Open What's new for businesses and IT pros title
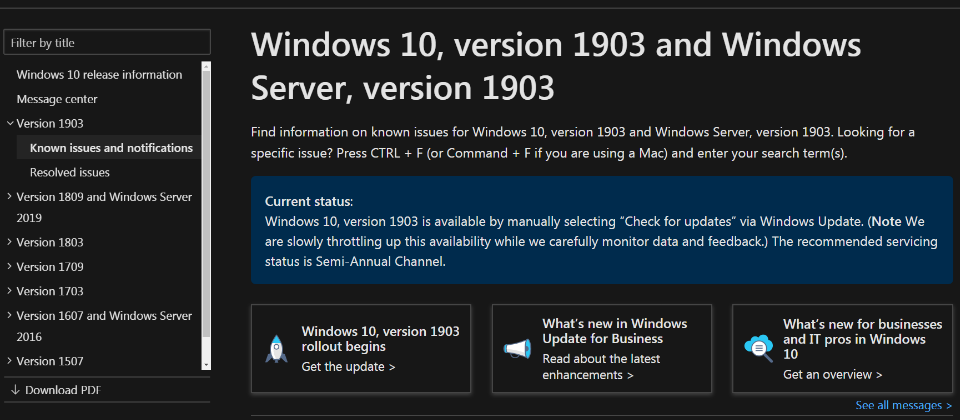 pyautogui.click(x=863, y=339)
